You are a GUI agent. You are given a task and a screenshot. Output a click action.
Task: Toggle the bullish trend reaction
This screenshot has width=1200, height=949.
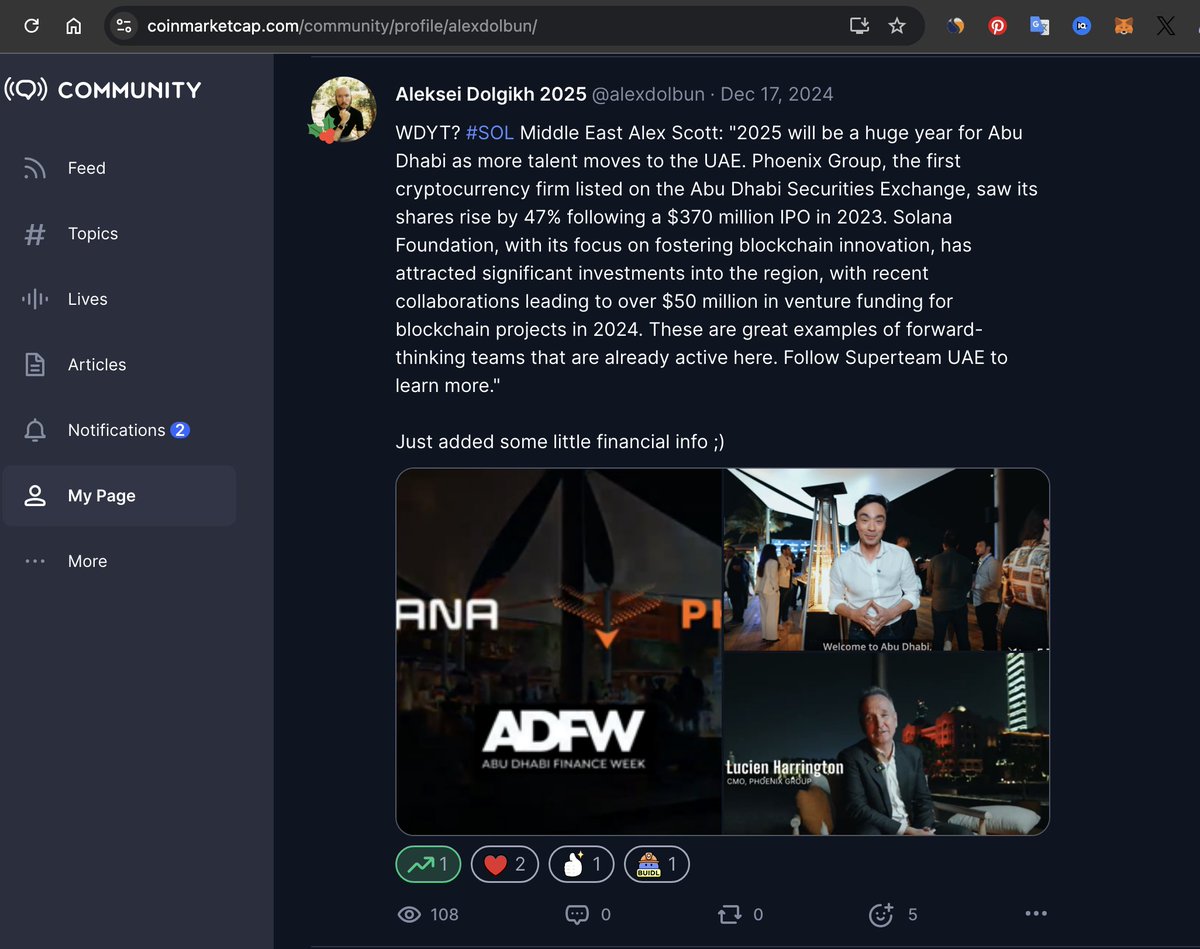(428, 864)
